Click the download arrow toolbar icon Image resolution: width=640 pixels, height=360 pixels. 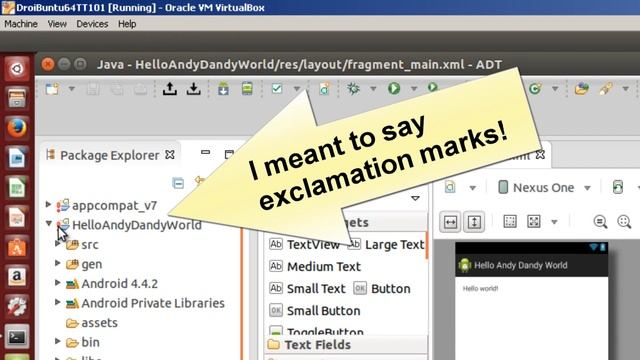193,89
